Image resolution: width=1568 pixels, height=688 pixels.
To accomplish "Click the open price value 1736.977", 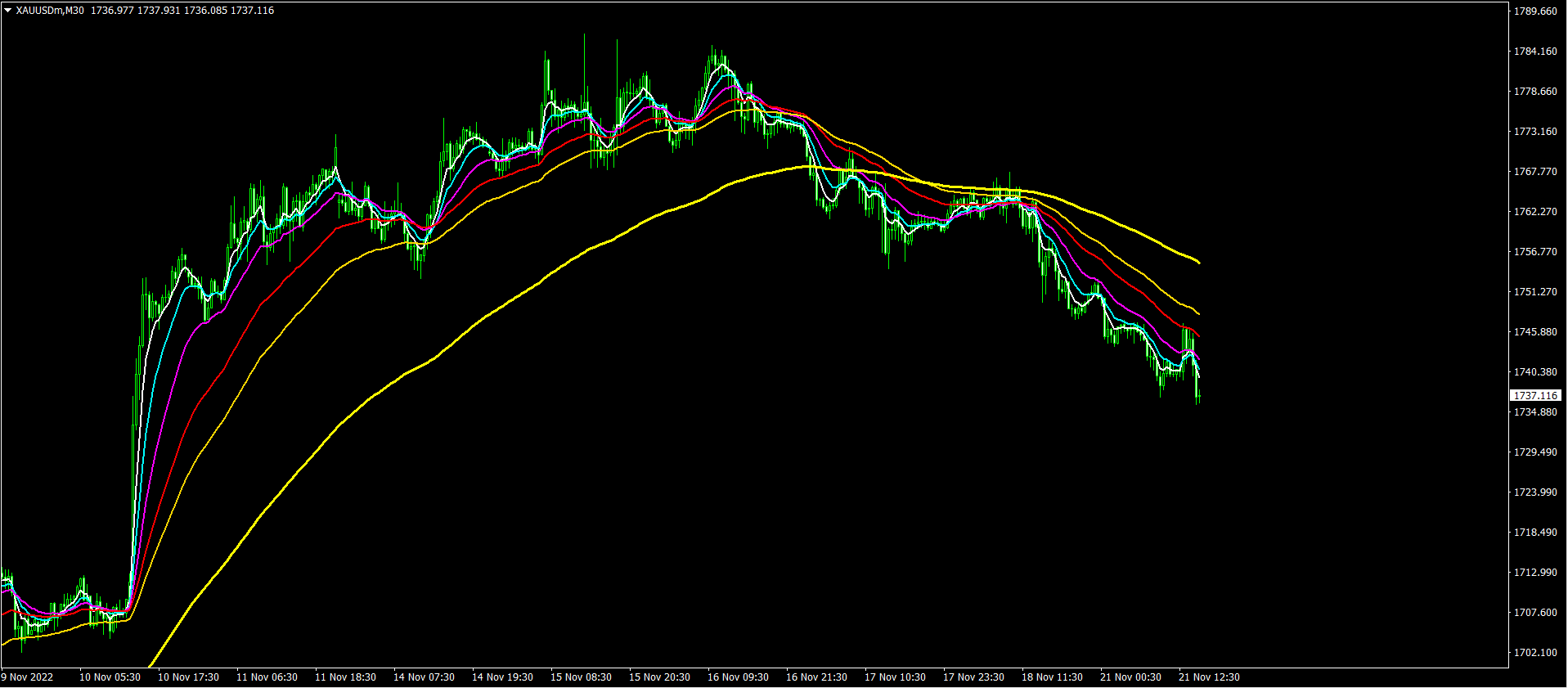I will pyautogui.click(x=112, y=11).
